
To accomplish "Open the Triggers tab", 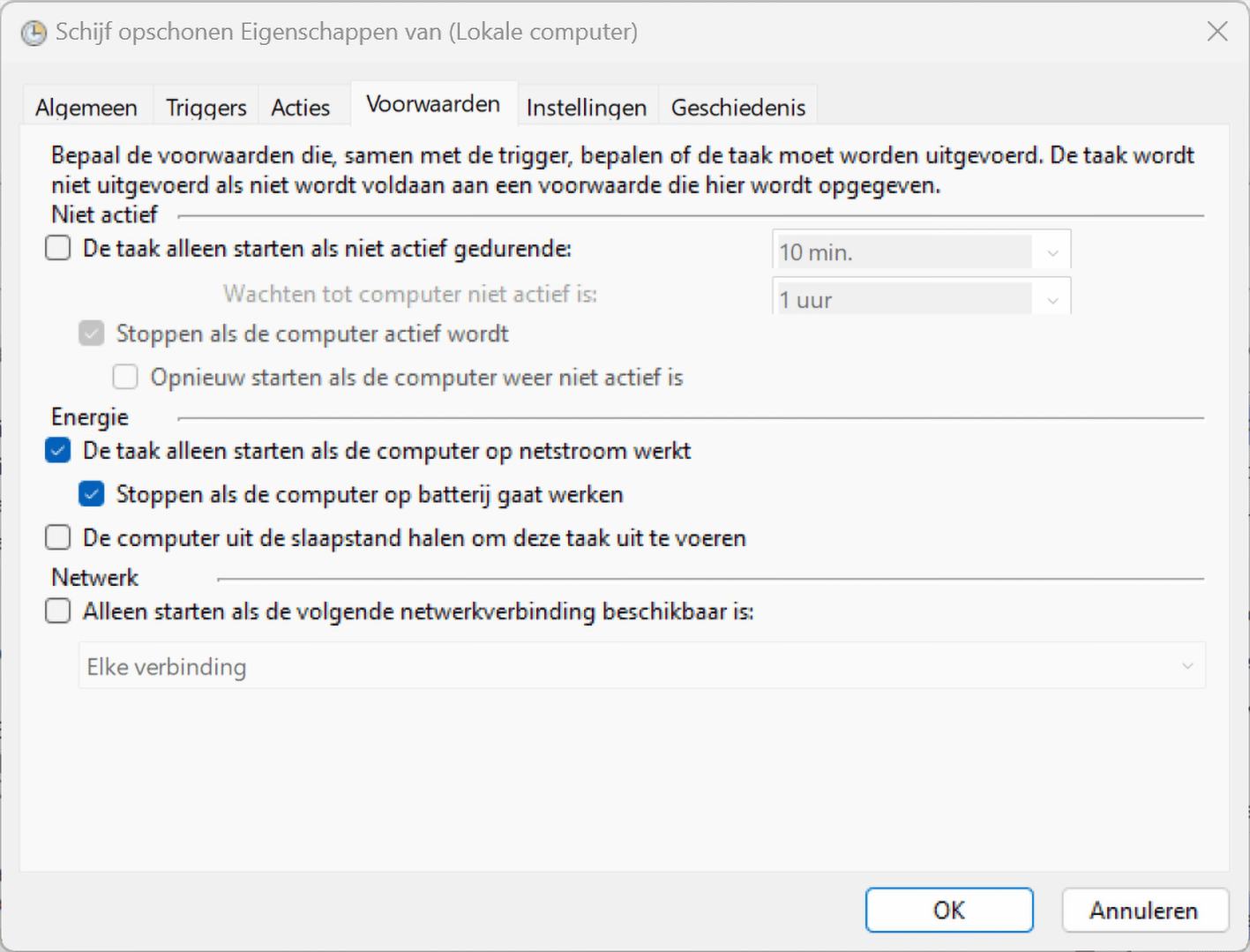I will coord(206,107).
